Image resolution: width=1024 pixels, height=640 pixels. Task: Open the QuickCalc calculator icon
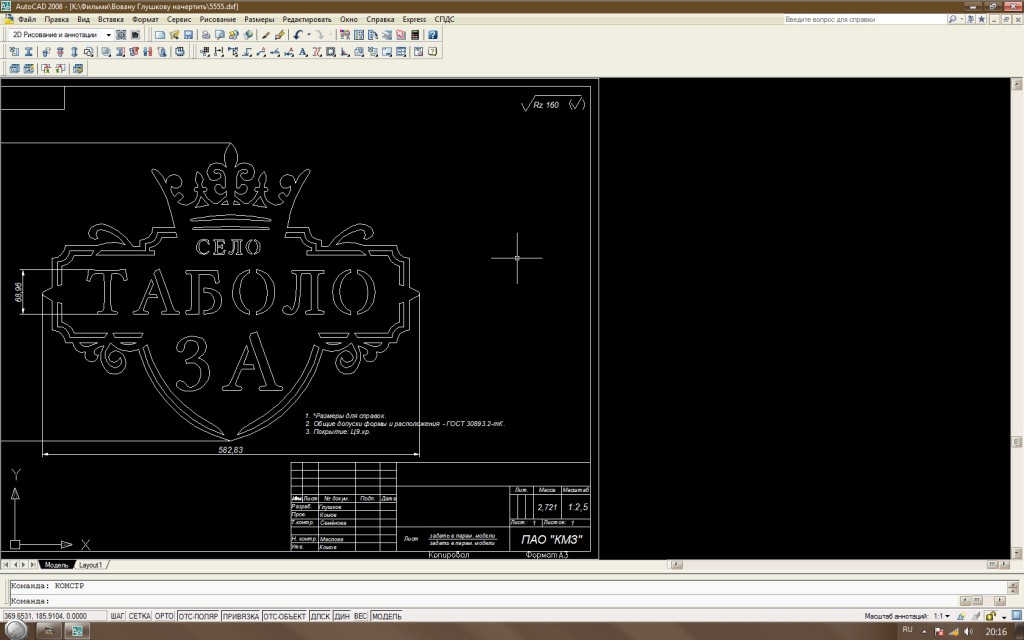(415, 35)
